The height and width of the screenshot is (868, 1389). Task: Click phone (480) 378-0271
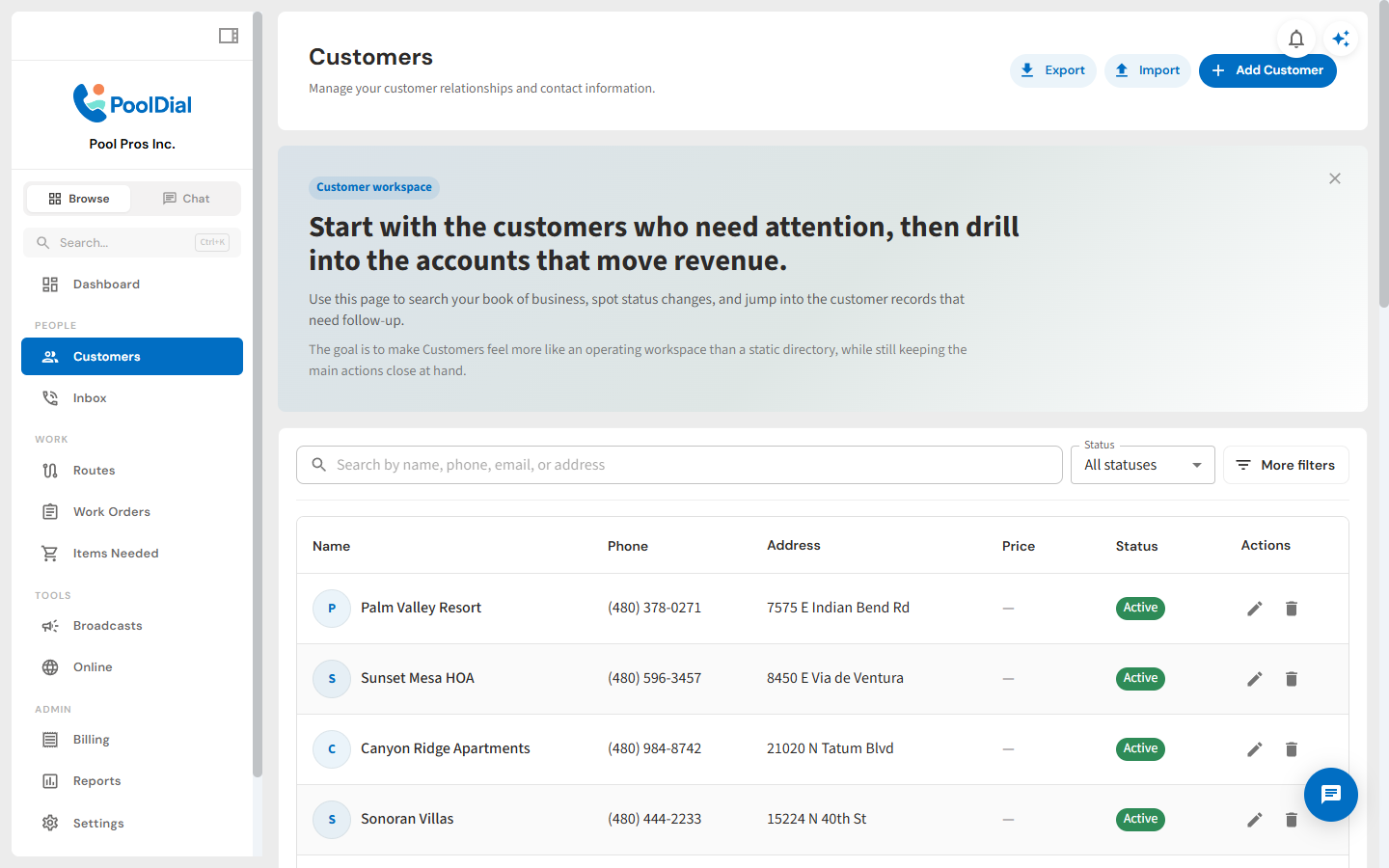(x=654, y=608)
